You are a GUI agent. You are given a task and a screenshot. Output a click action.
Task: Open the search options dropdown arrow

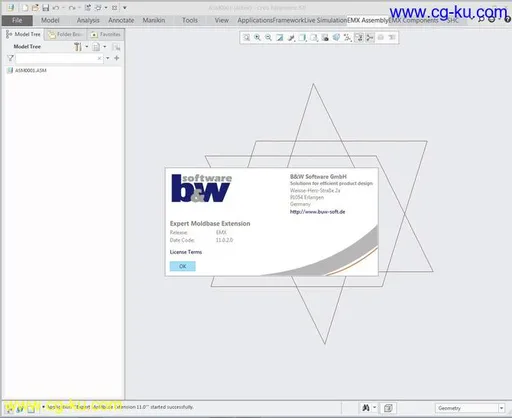pyautogui.click(x=108, y=58)
